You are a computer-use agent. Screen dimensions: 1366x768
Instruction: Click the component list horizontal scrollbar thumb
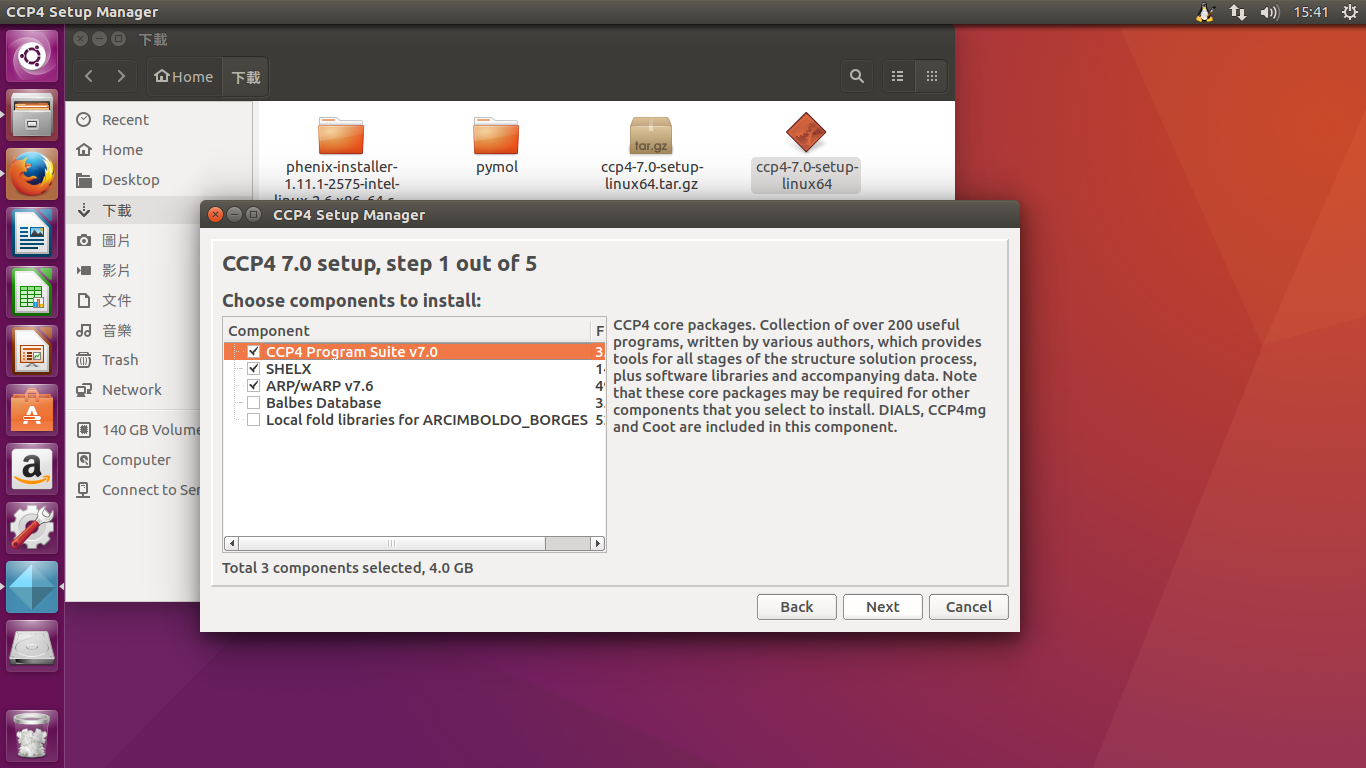391,544
